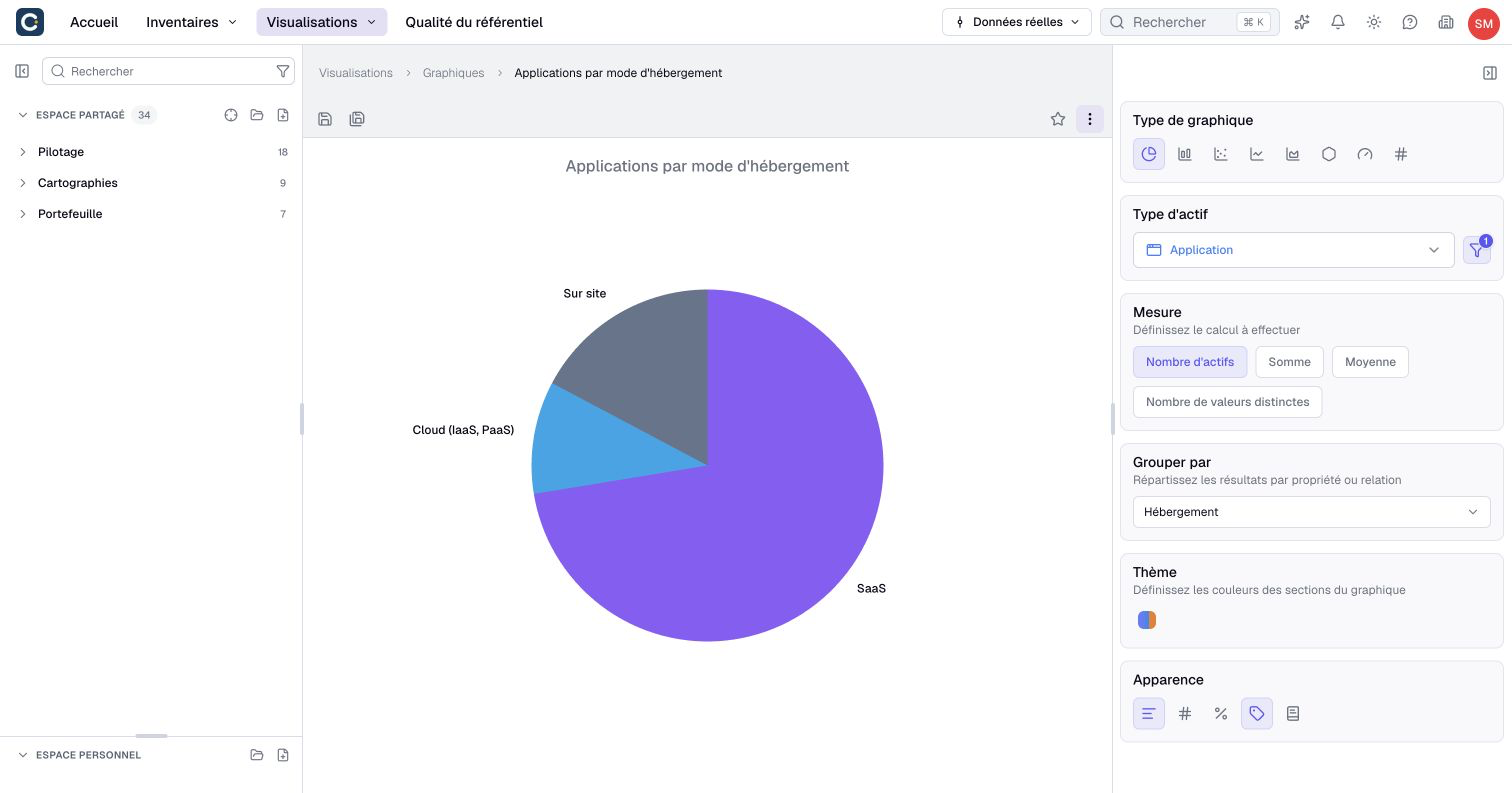1512x793 pixels.
Task: Choose the hexagon chart type
Action: (1329, 154)
